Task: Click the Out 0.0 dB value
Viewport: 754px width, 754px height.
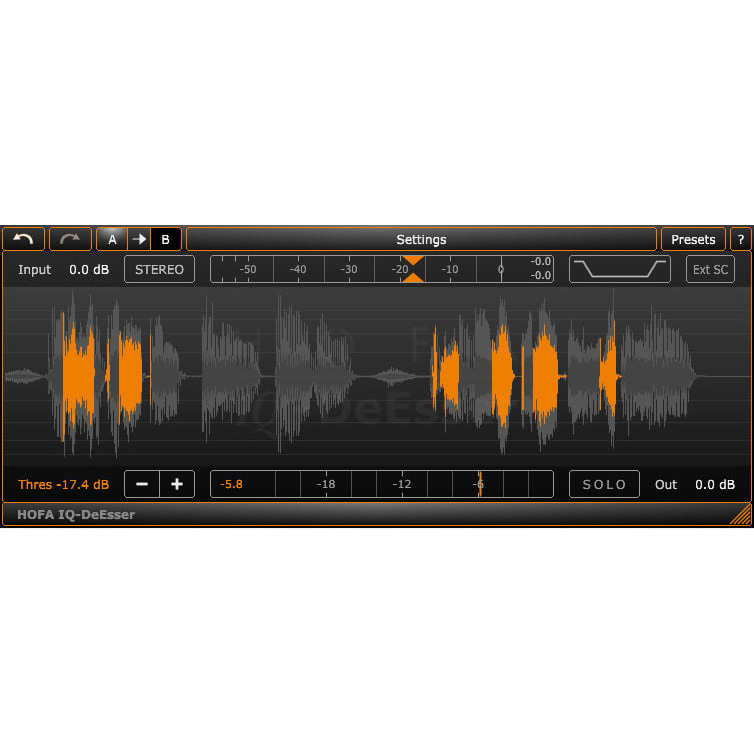Action: (715, 485)
